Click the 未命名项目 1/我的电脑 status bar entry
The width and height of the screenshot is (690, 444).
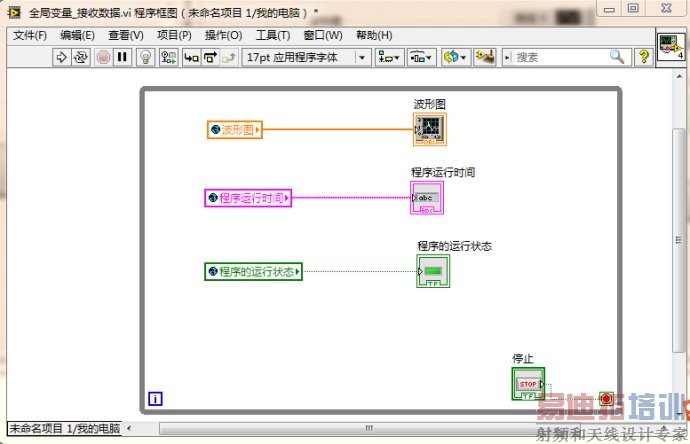64,429
